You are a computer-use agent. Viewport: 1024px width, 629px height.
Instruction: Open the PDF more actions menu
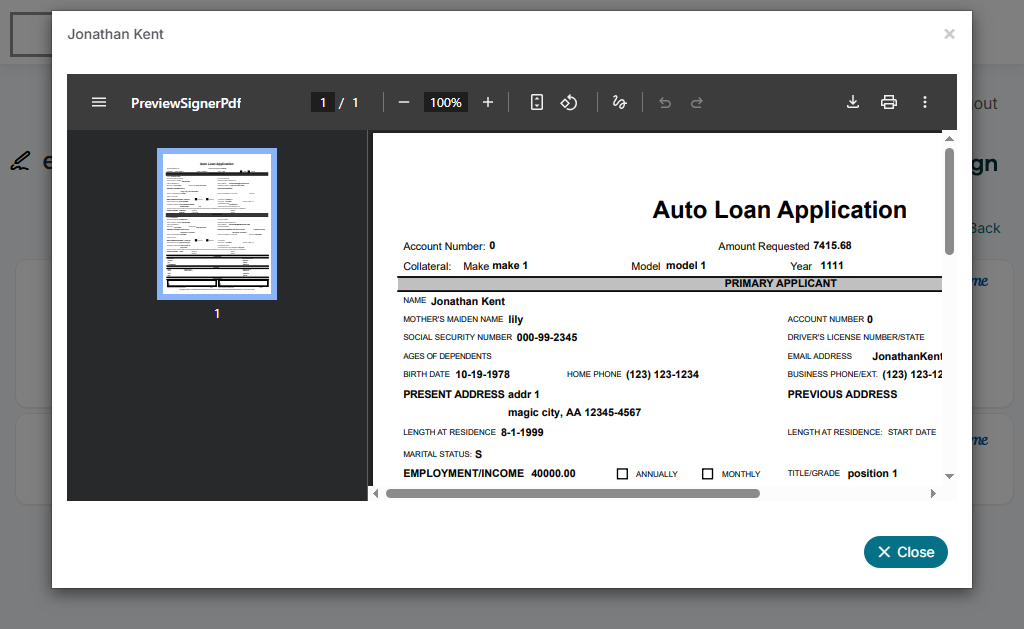click(x=925, y=102)
